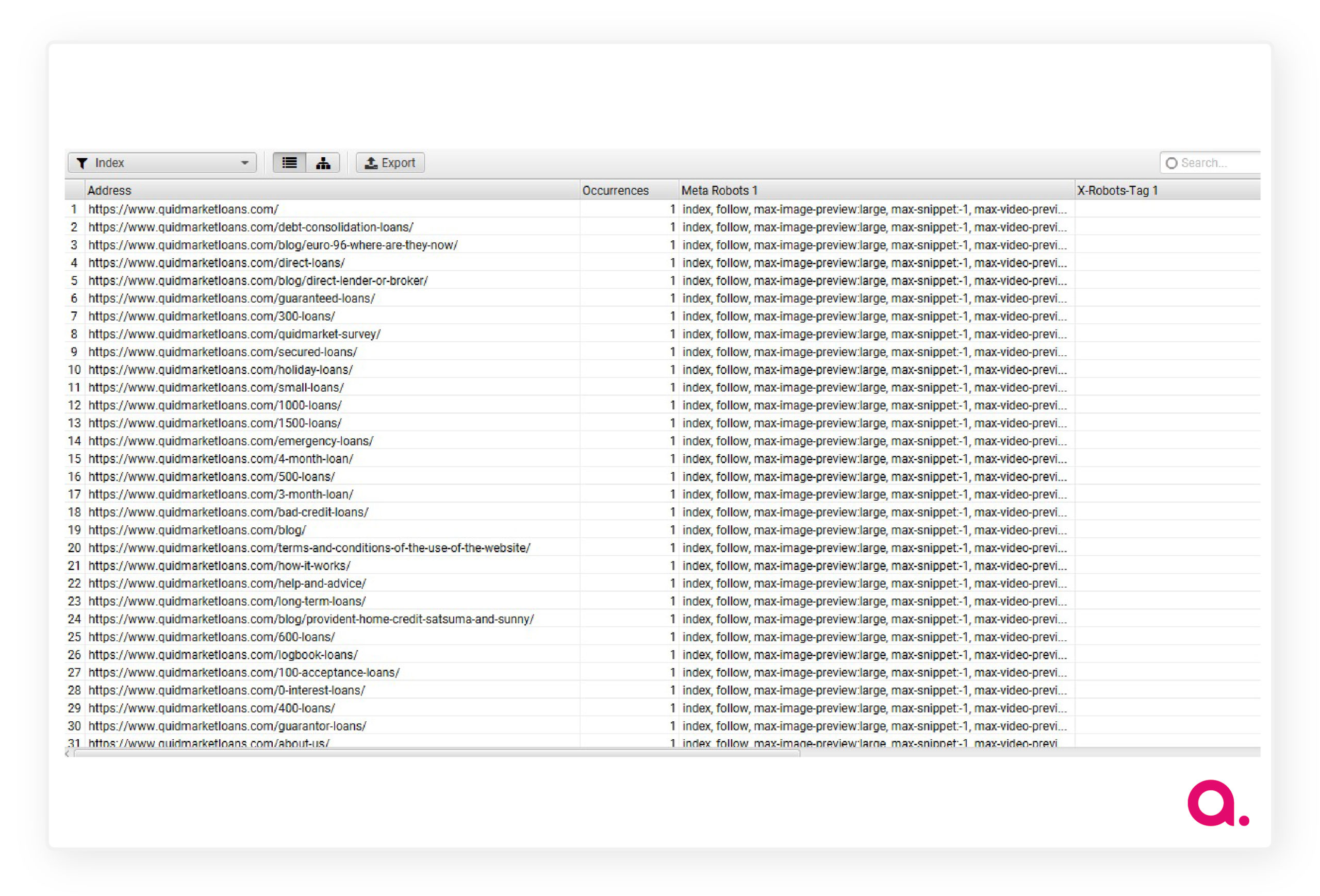
Task: Open the Index filter dropdown
Action: click(x=162, y=163)
